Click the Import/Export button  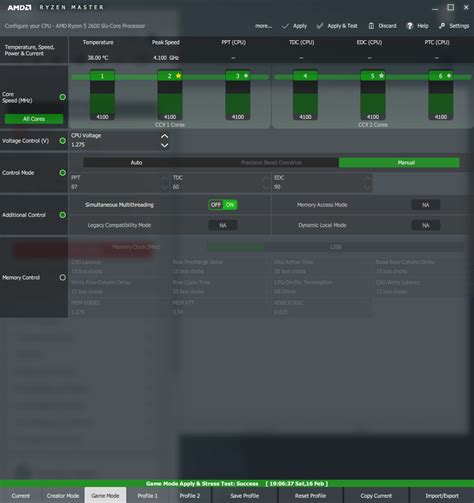(x=442, y=496)
